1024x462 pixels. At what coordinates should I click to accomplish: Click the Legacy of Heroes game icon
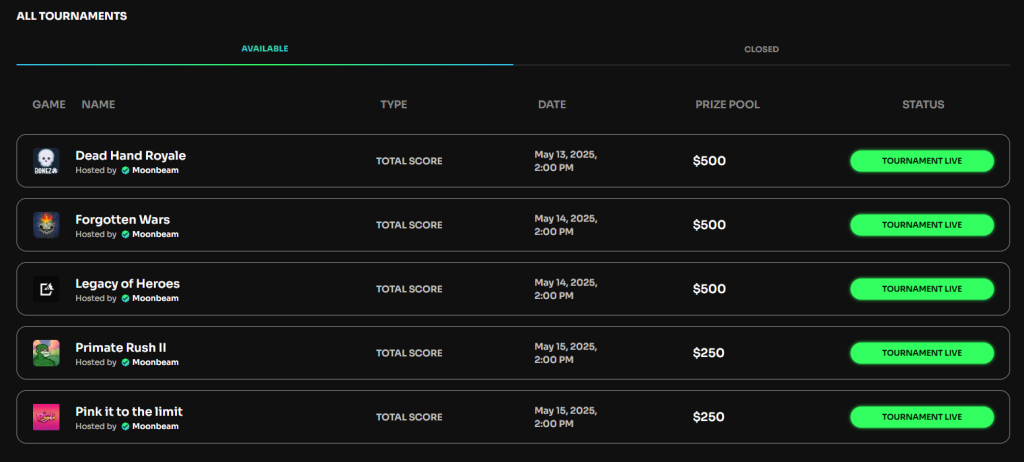(x=46, y=289)
